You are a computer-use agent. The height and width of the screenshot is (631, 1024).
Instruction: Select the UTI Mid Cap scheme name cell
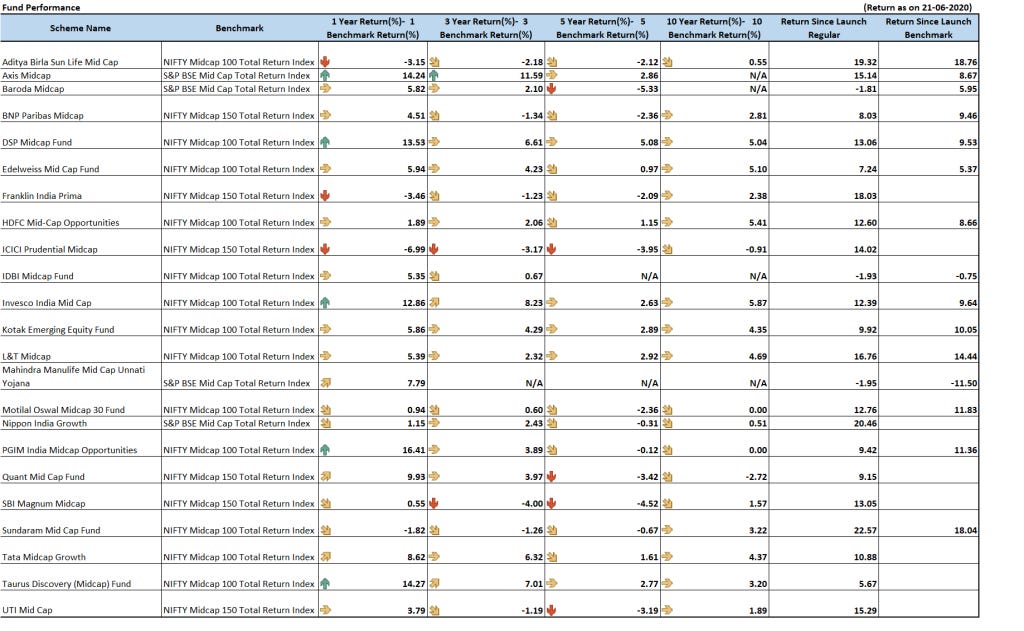click(81, 604)
